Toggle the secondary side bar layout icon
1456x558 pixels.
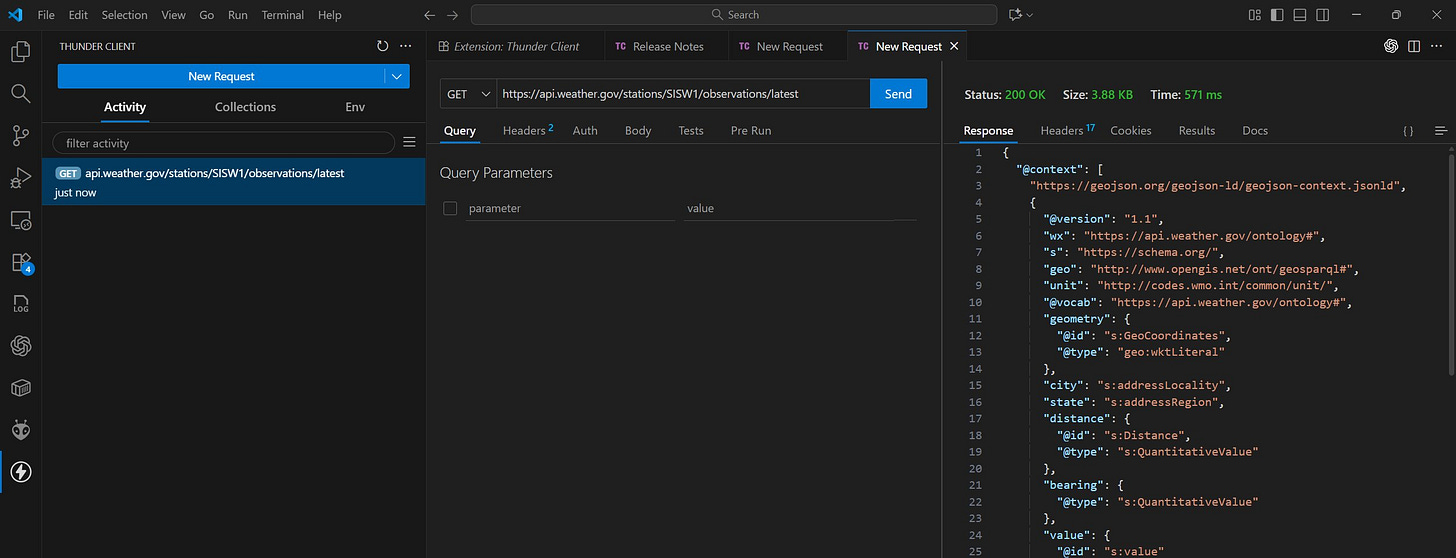pos(1323,15)
